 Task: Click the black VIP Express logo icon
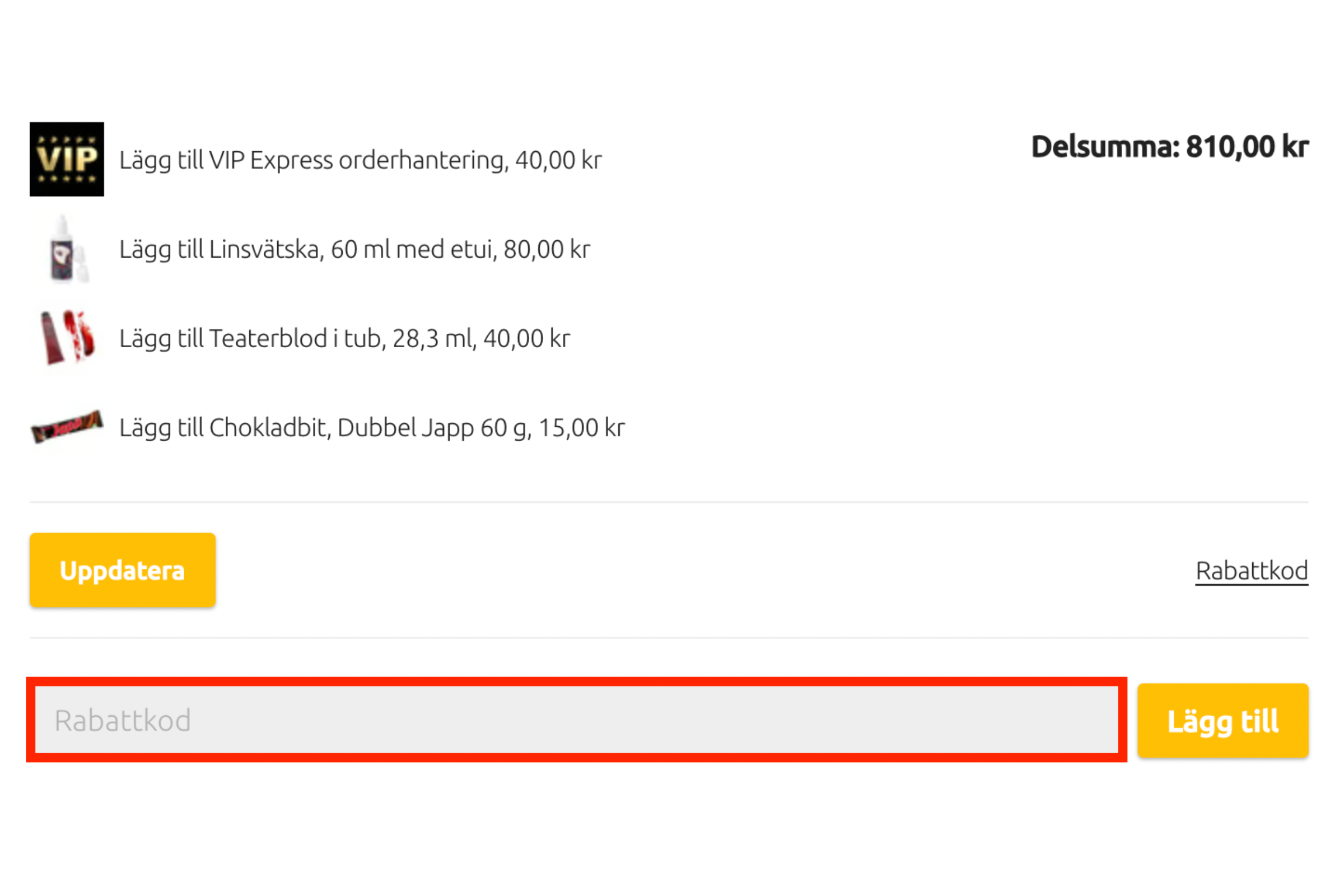67,159
